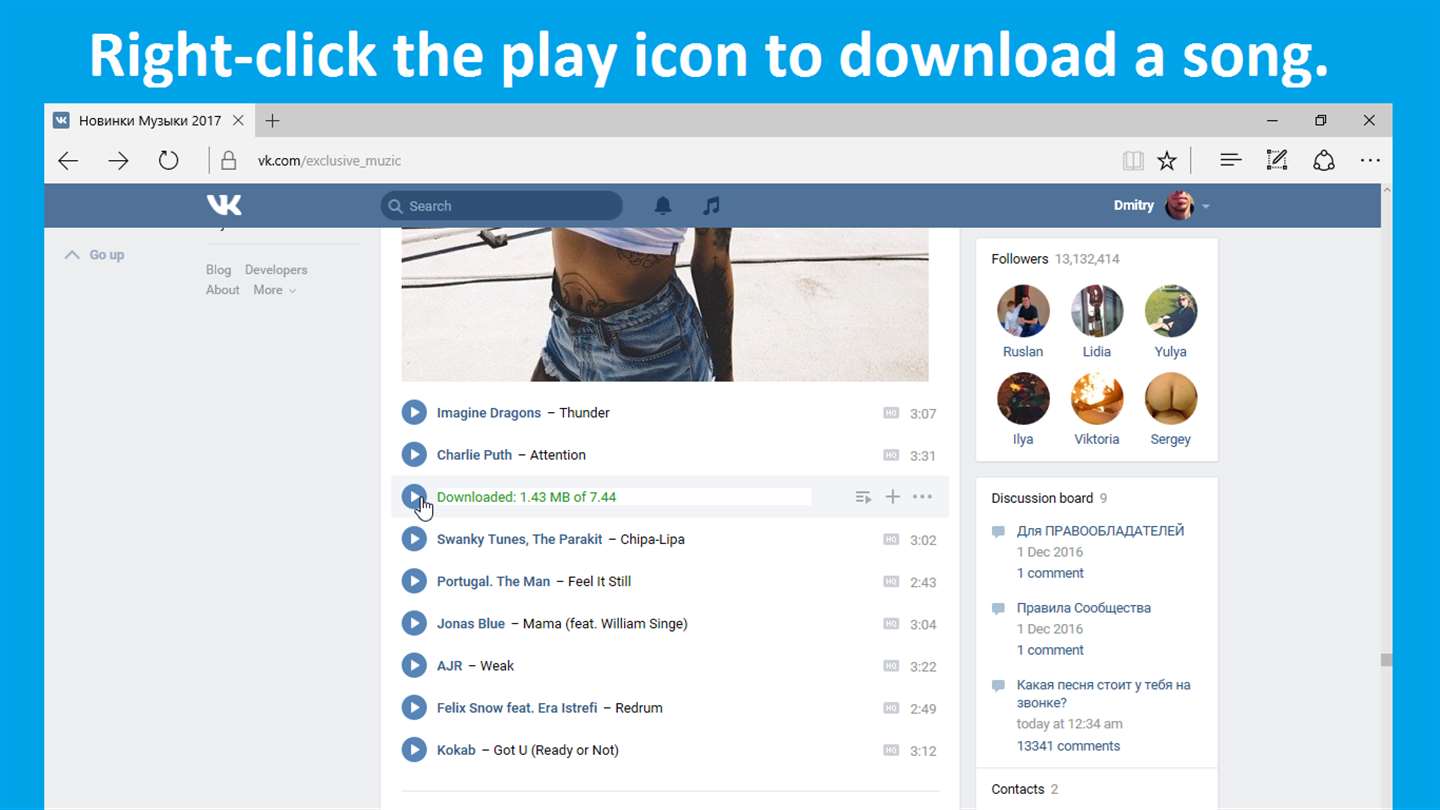
Task: Close the Новинки Музыки 2017 tab
Action: point(238,121)
